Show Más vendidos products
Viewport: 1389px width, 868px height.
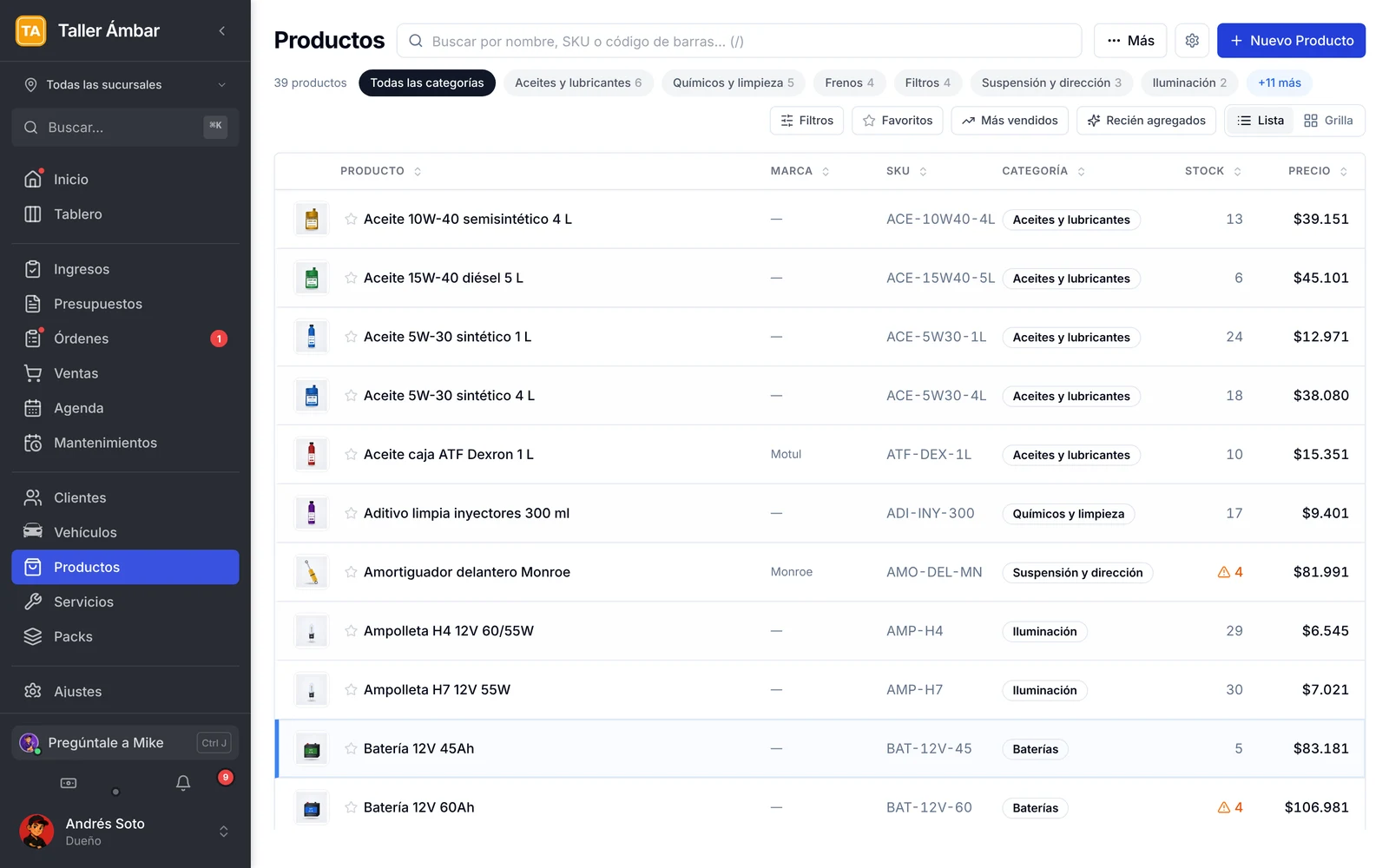1010,121
